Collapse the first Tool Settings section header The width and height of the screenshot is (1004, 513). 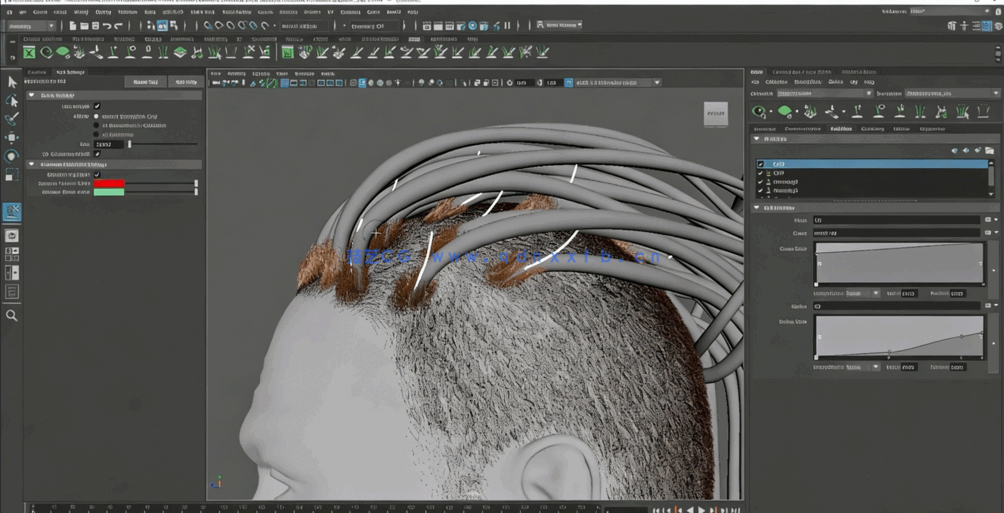[32, 95]
